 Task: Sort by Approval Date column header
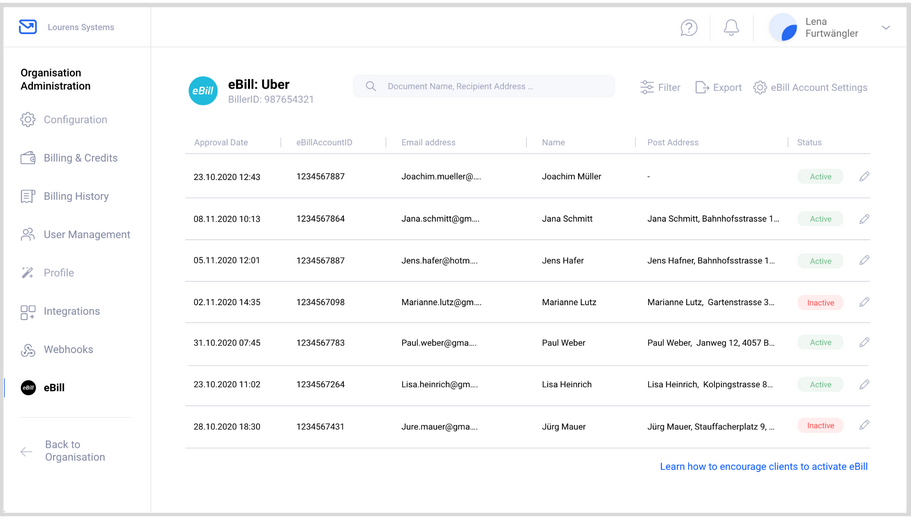coord(221,142)
